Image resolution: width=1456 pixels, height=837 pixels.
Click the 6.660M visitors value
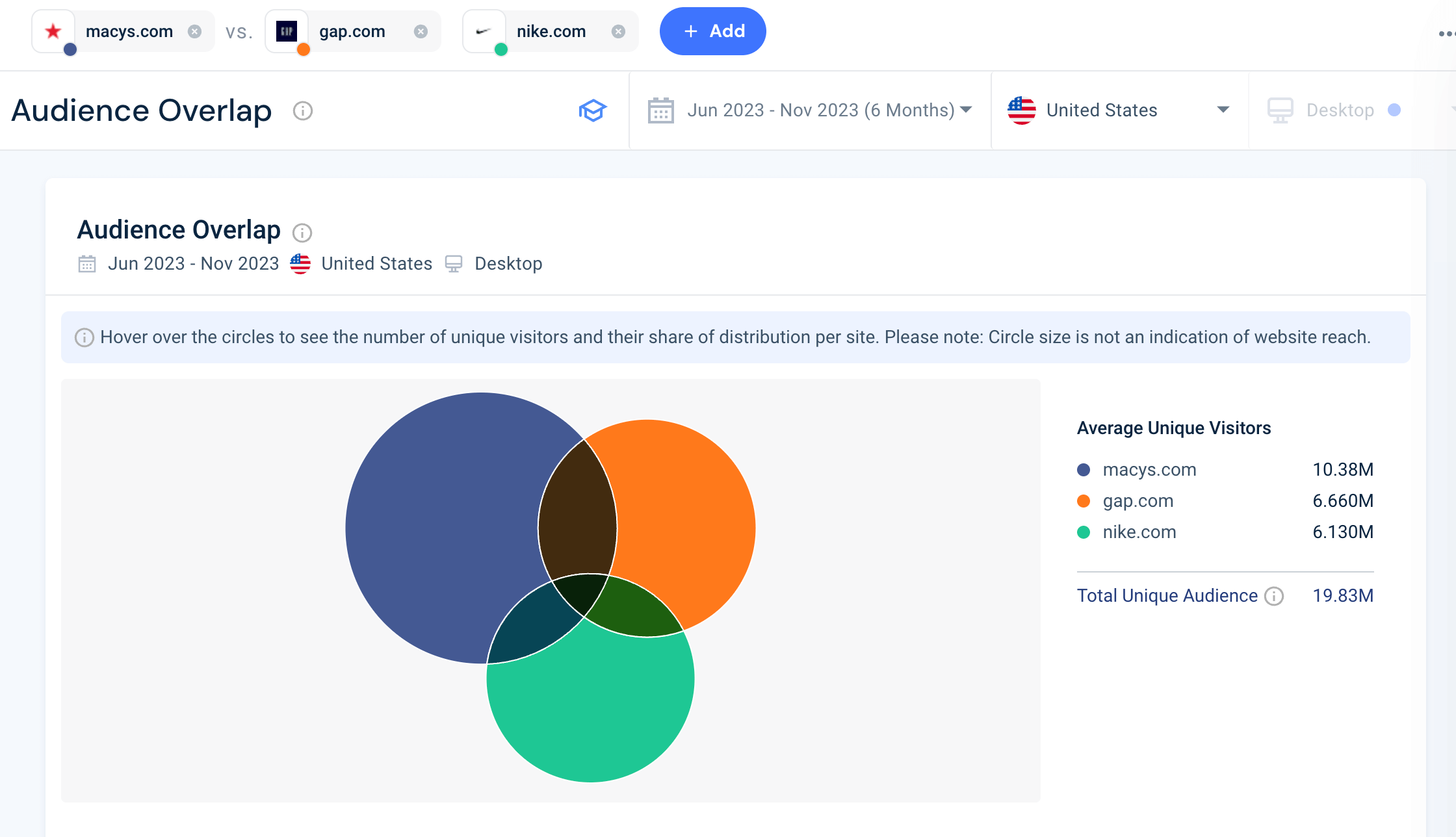tap(1343, 501)
